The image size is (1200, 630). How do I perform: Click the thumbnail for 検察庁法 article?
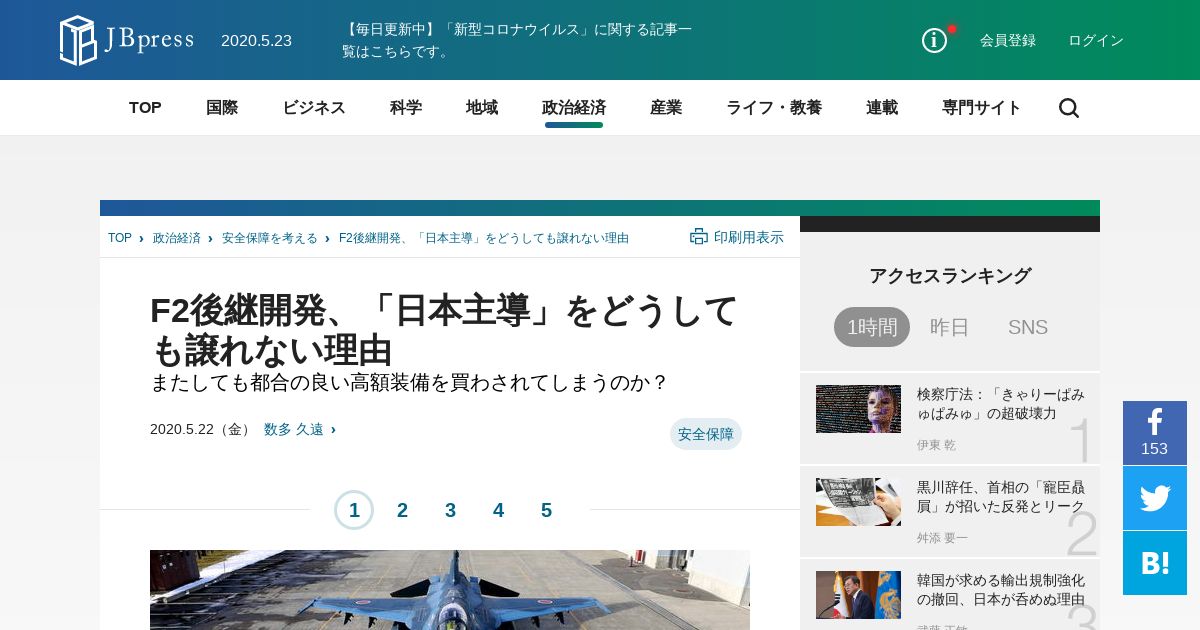point(858,409)
